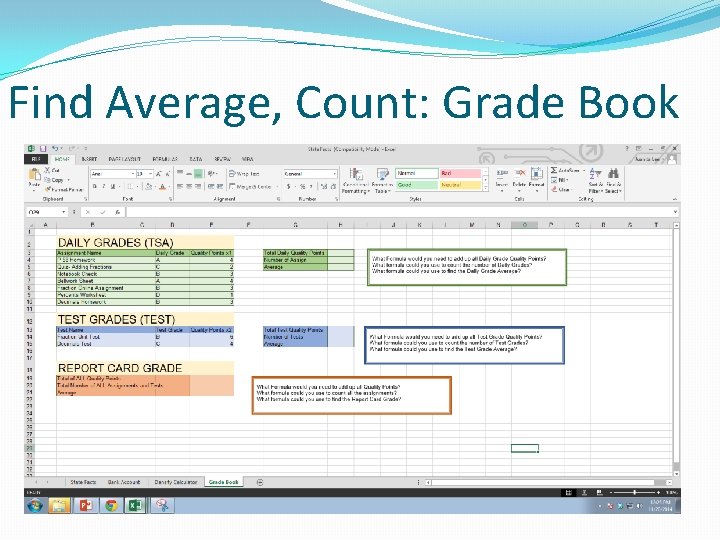The width and height of the screenshot is (720, 540).
Task: Click the Save icon in Quick Access toolbar
Action: point(43,149)
